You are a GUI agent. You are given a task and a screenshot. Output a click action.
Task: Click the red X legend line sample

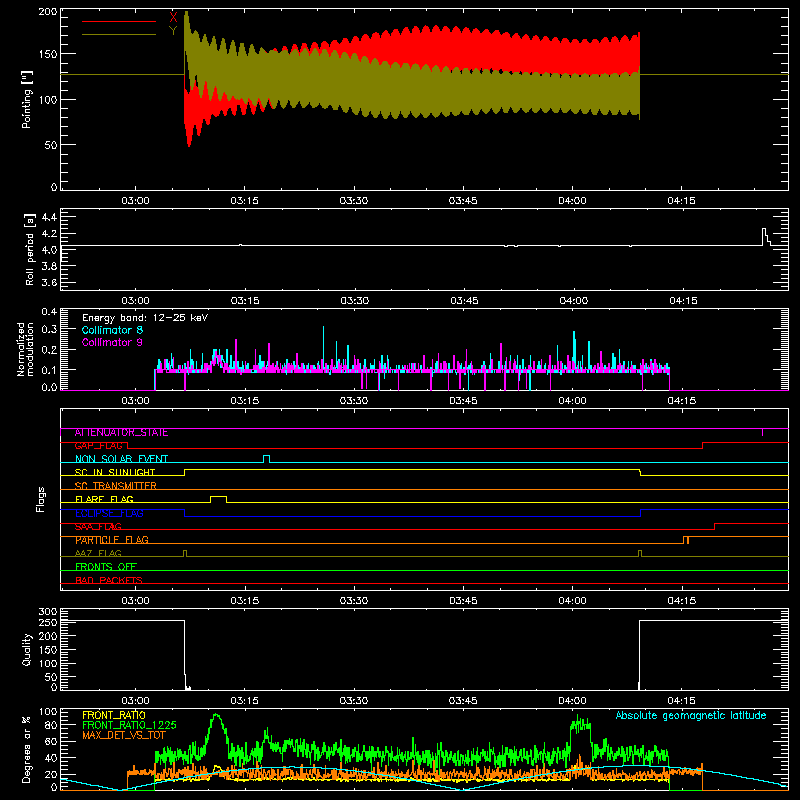(119, 21)
